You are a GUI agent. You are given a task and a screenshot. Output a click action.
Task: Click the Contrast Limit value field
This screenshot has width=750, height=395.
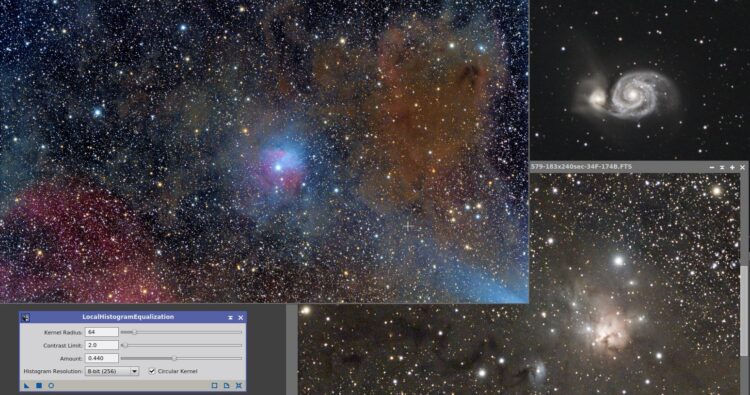[101, 345]
